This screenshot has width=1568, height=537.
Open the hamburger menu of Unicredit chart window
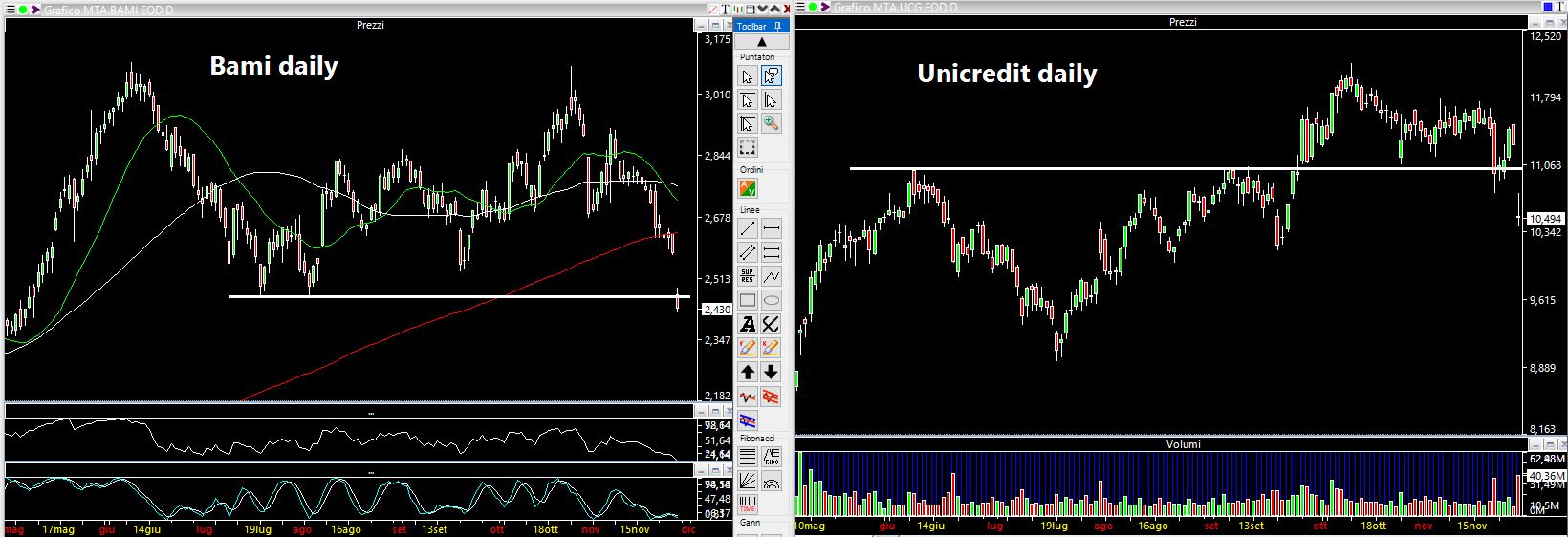pos(800,9)
